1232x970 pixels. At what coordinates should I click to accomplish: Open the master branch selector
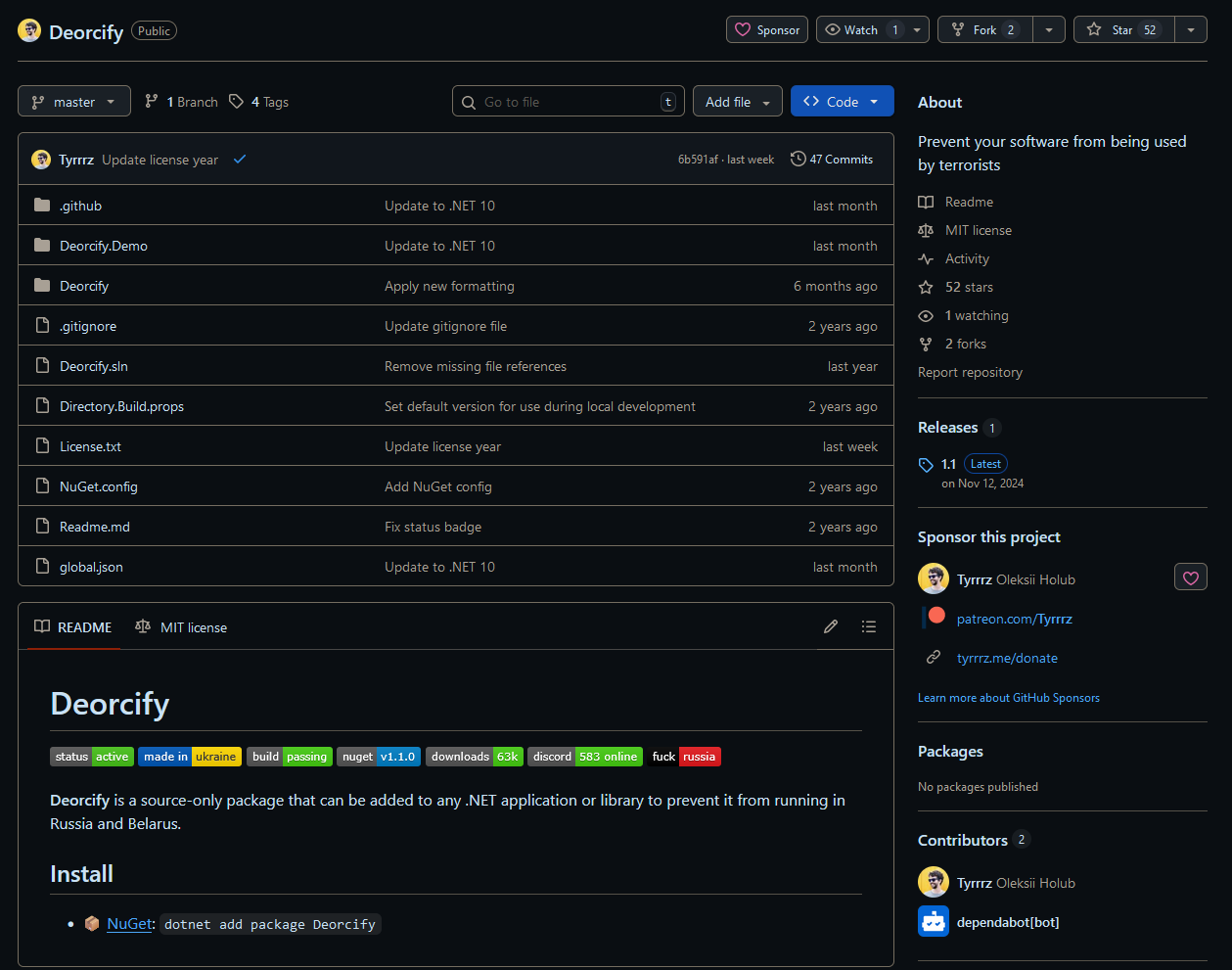coord(74,102)
